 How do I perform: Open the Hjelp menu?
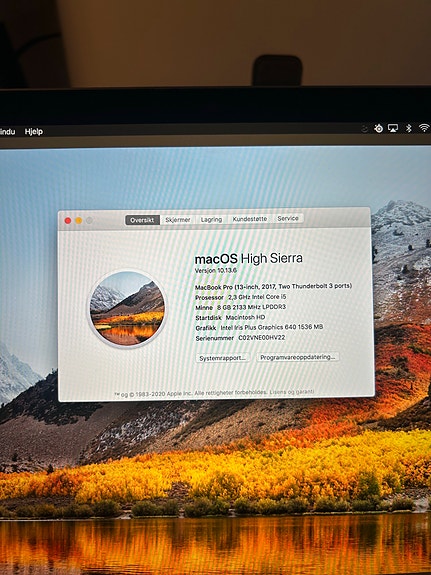34,132
